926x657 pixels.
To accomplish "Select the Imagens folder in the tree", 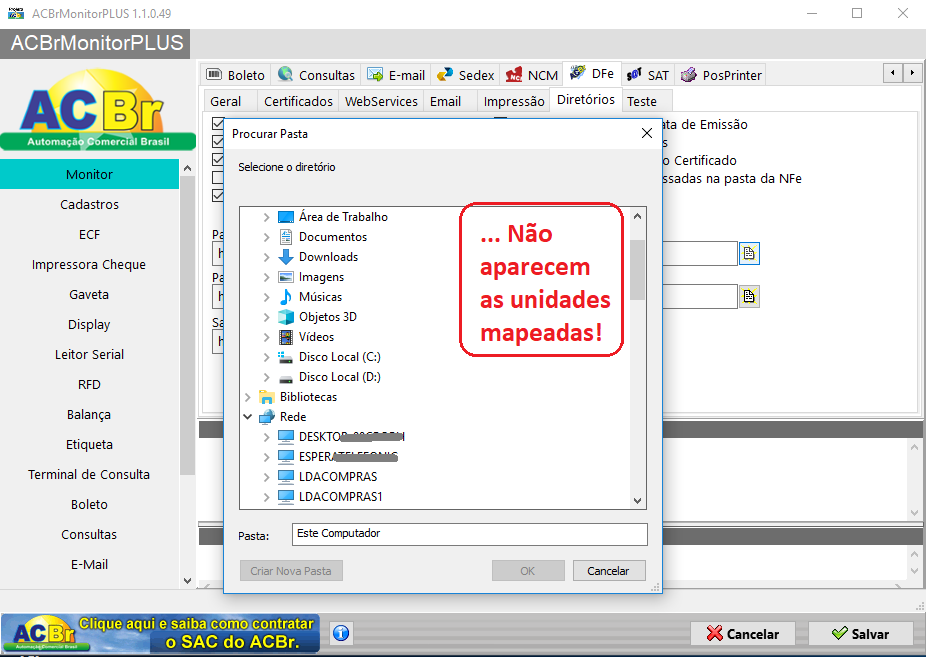I will [x=321, y=277].
